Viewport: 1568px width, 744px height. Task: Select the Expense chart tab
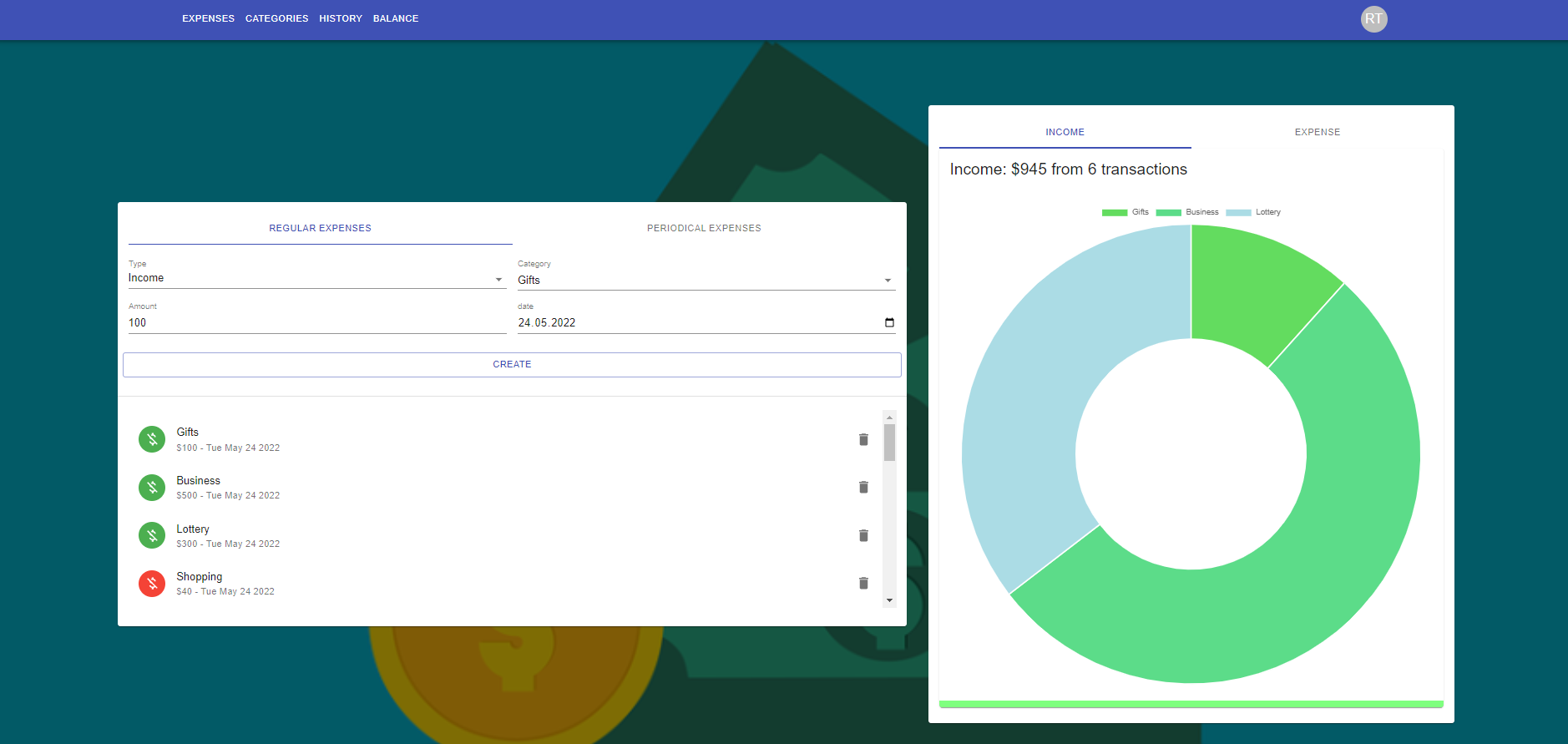(1317, 132)
